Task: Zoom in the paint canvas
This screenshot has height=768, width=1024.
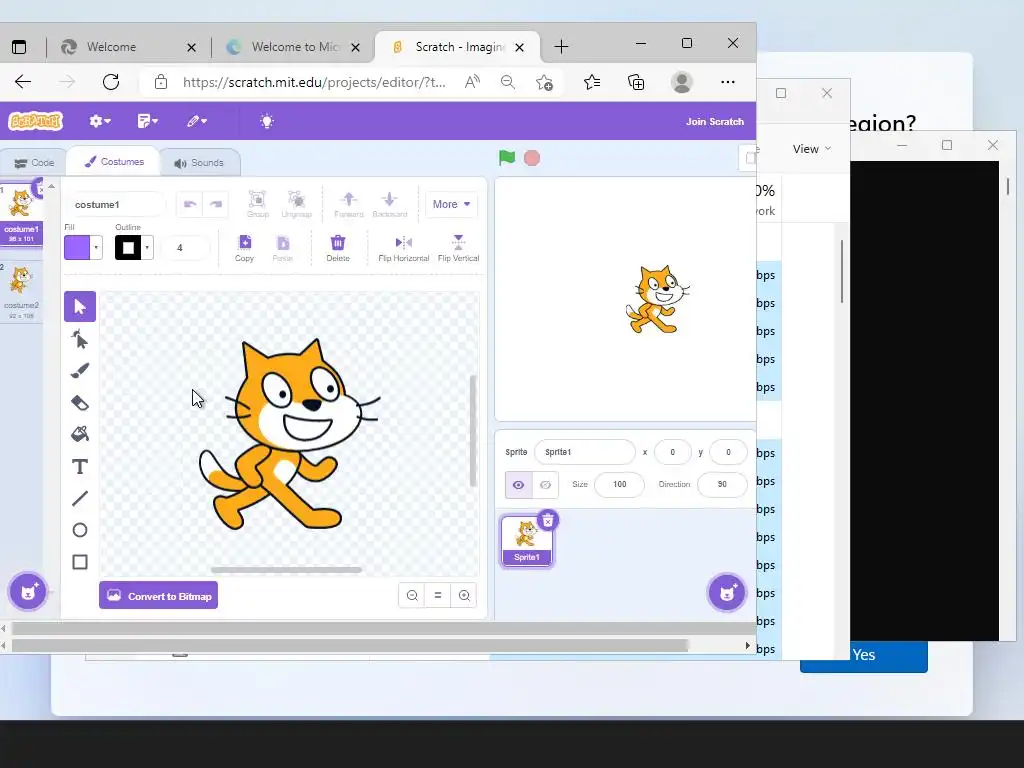Action: coord(464,596)
